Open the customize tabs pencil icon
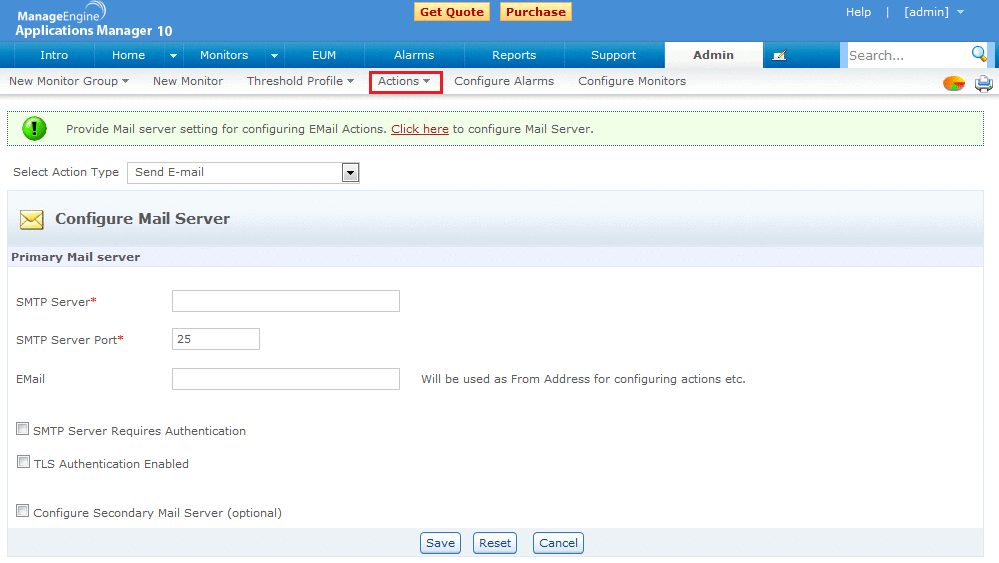Screen dimensions: 999x563 coord(779,55)
